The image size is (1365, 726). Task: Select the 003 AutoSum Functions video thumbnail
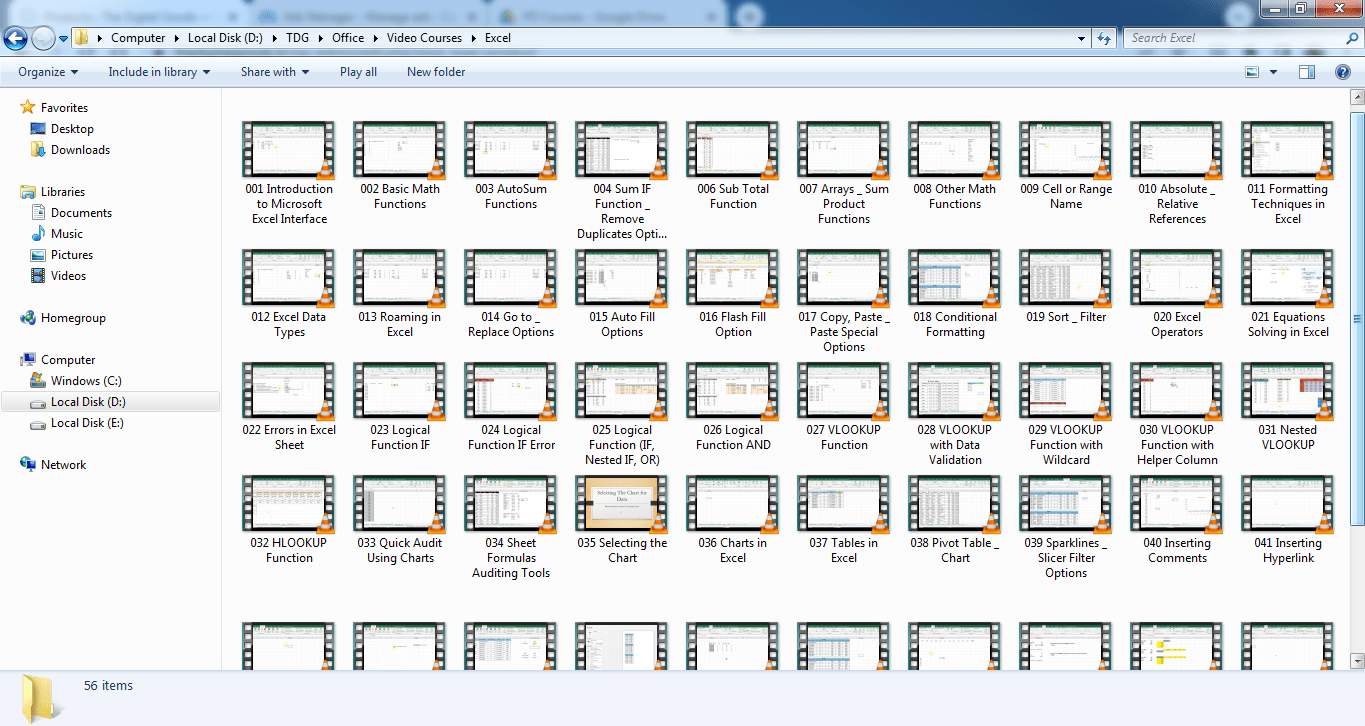coord(511,150)
